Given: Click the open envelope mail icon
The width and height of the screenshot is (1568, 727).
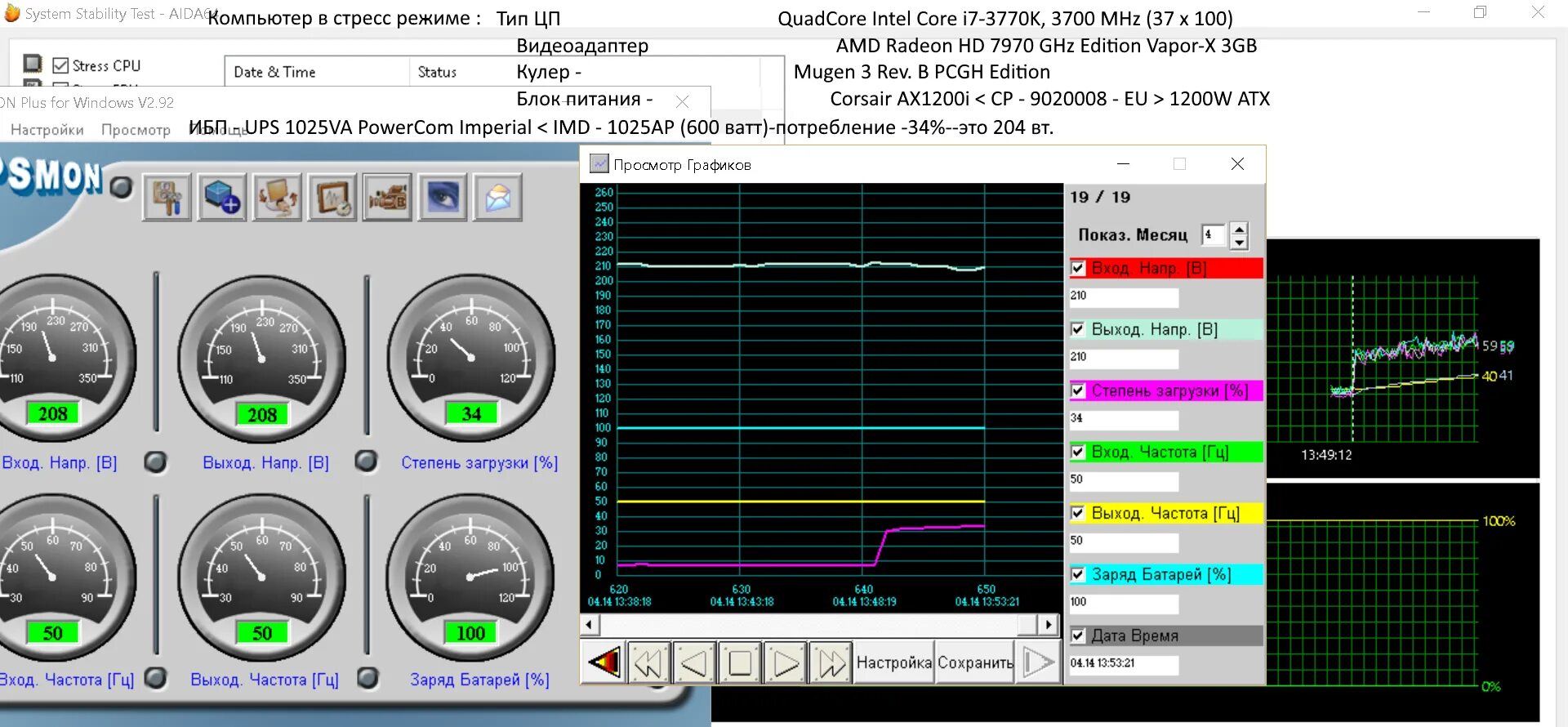Looking at the screenshot, I should [497, 198].
